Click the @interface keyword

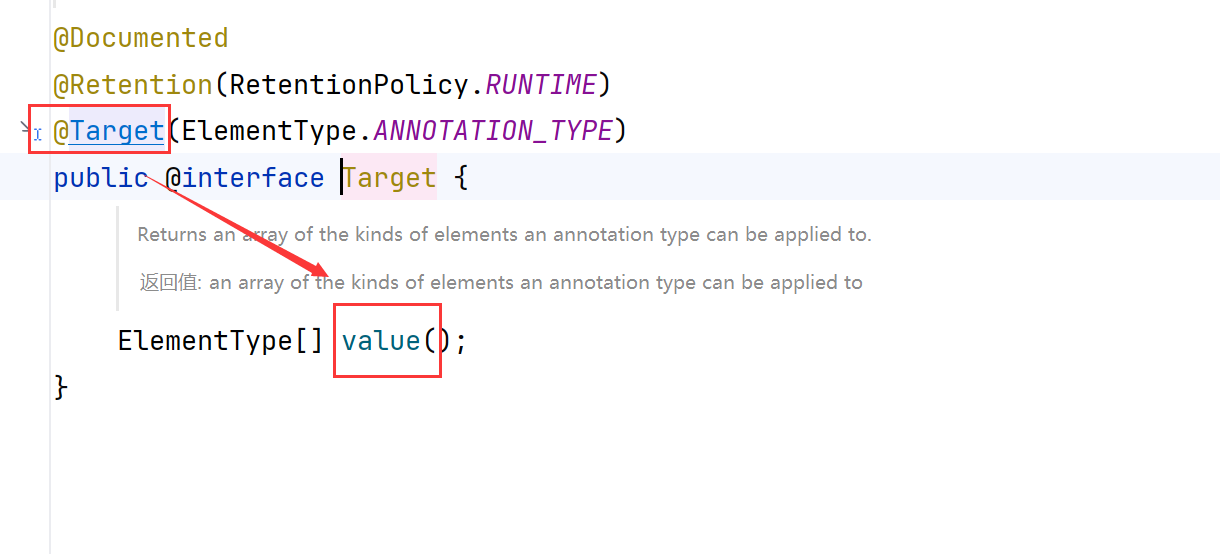tap(244, 178)
